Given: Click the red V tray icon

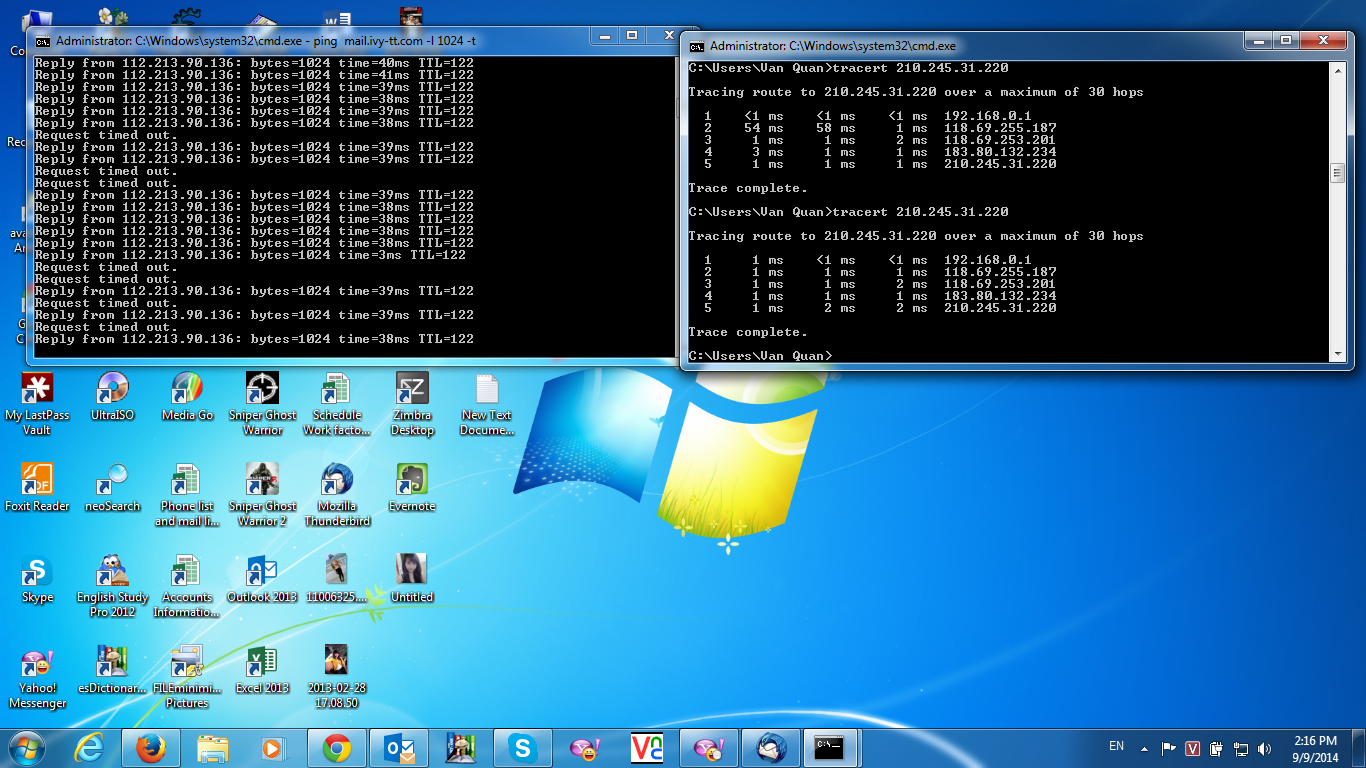Looking at the screenshot, I should coord(1192,748).
